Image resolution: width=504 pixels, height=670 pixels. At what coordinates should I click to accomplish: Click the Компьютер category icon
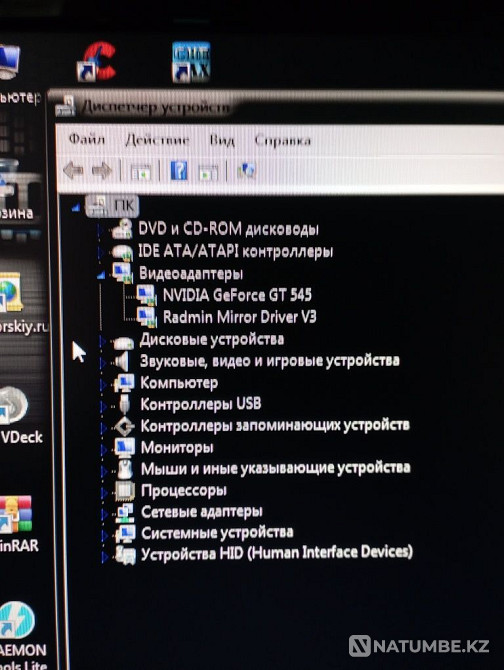click(125, 383)
